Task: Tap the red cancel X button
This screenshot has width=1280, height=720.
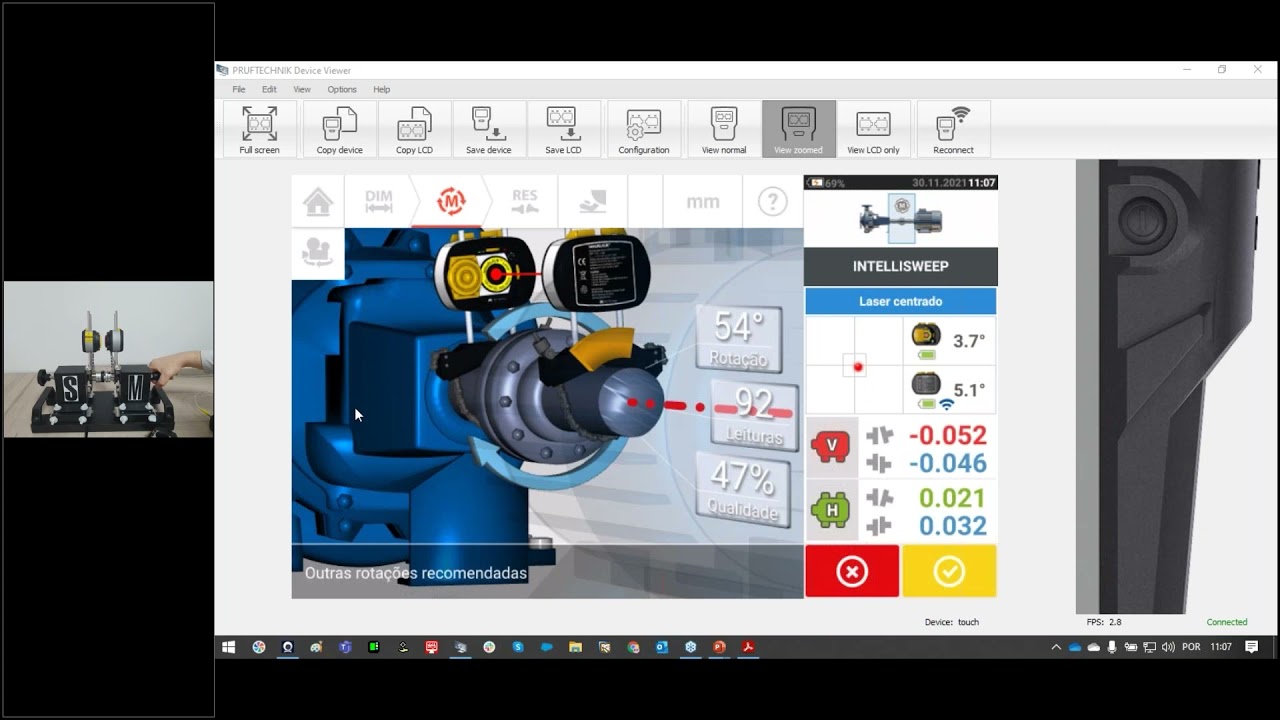Action: [x=852, y=571]
